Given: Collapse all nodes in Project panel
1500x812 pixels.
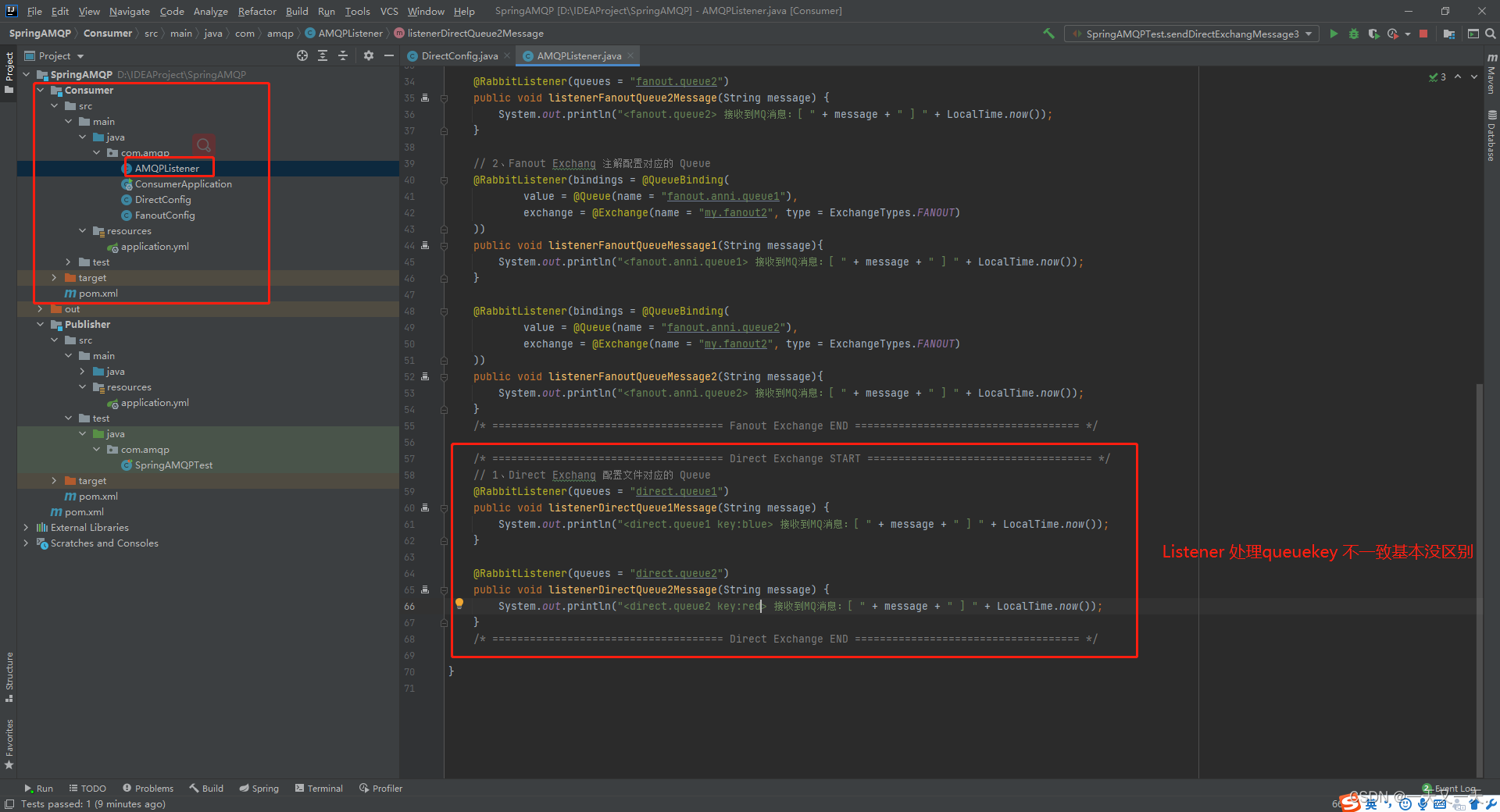Looking at the screenshot, I should coord(342,55).
